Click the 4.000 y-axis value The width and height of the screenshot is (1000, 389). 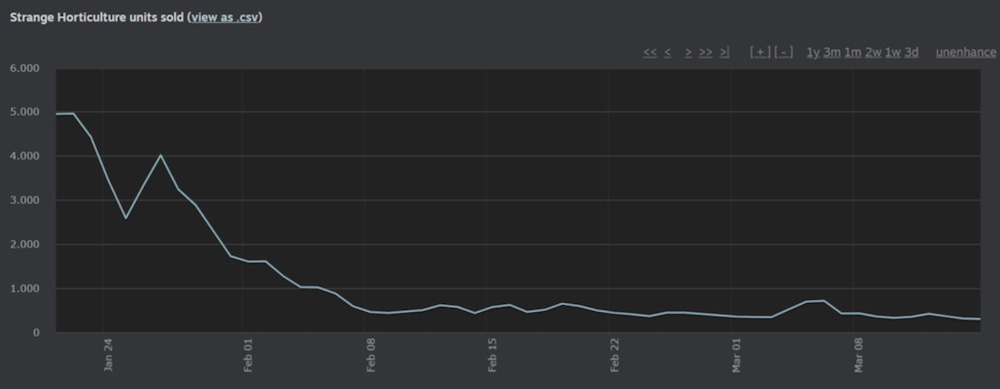click(x=24, y=156)
